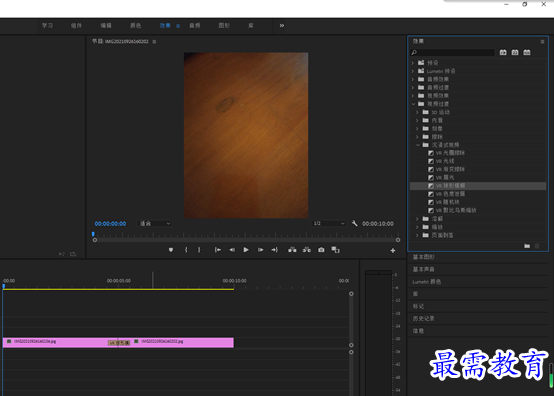Screen dimensions: 554x396
Task: Toggle the YUV Effects filter icon
Action: coord(527,52)
